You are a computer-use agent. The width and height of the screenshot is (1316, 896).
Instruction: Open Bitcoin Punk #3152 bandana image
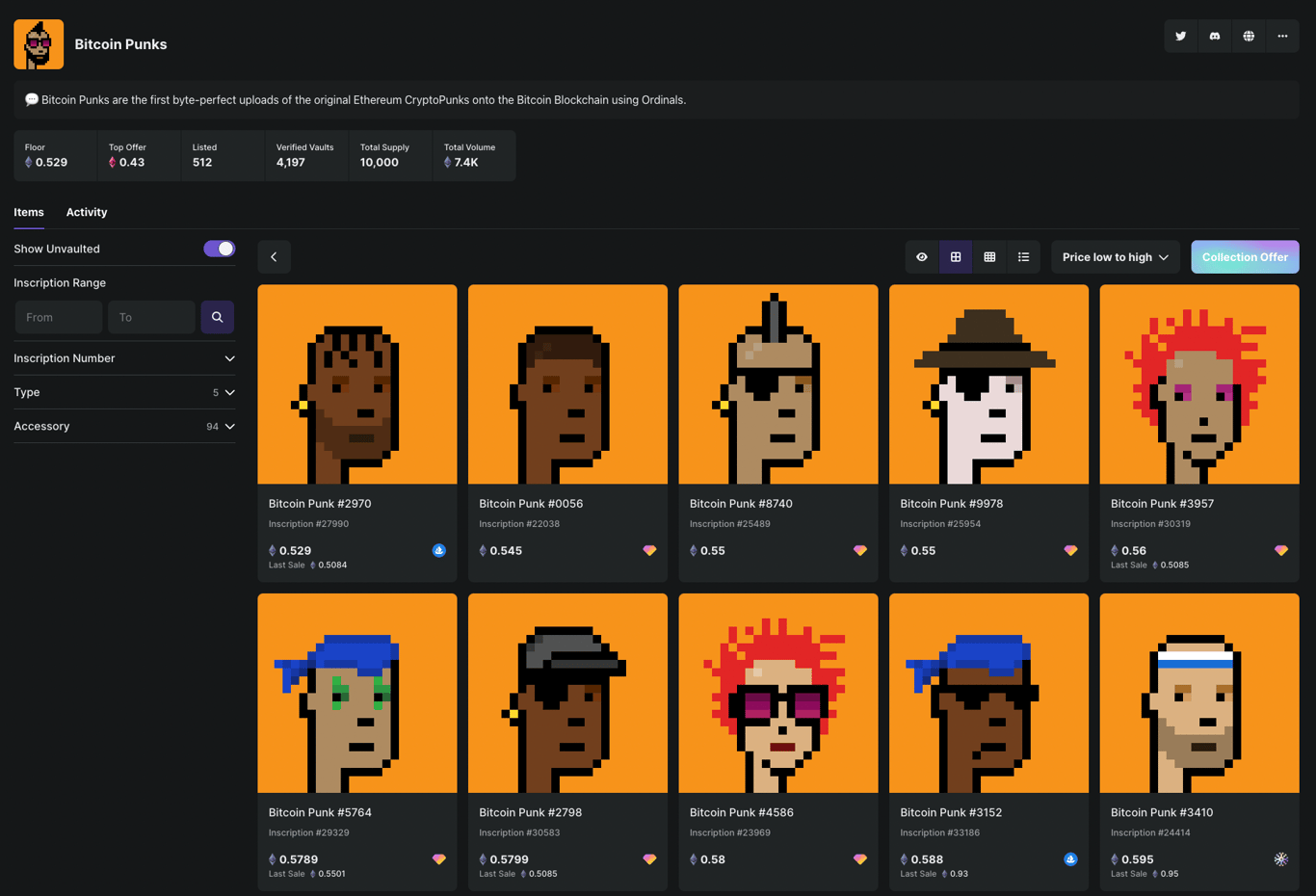[x=989, y=694]
